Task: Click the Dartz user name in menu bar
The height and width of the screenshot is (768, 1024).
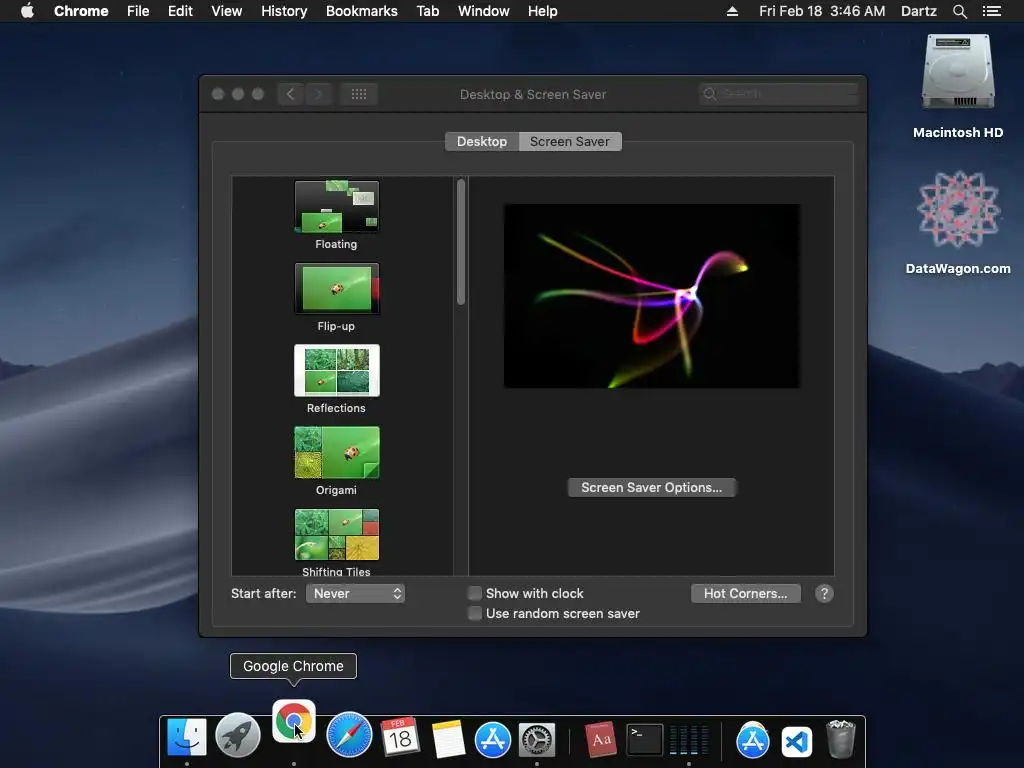Action: click(919, 11)
